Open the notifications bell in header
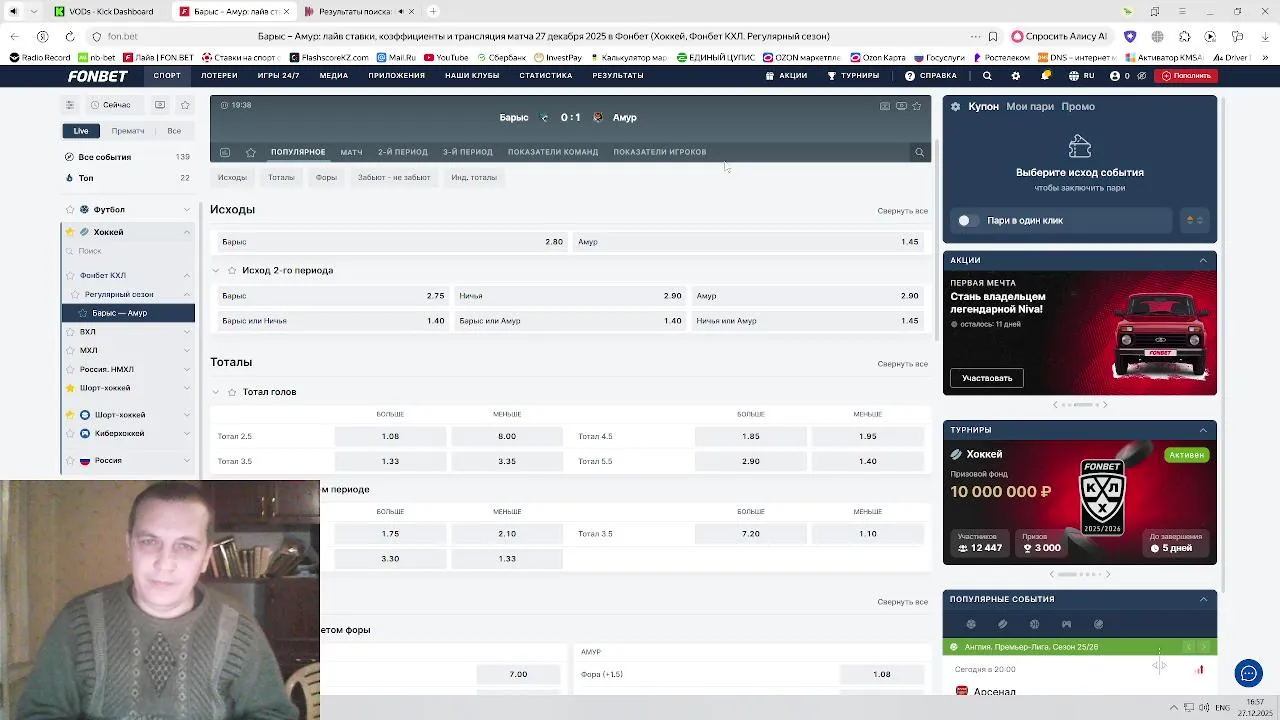The height and width of the screenshot is (720, 1280). pos(1046,76)
